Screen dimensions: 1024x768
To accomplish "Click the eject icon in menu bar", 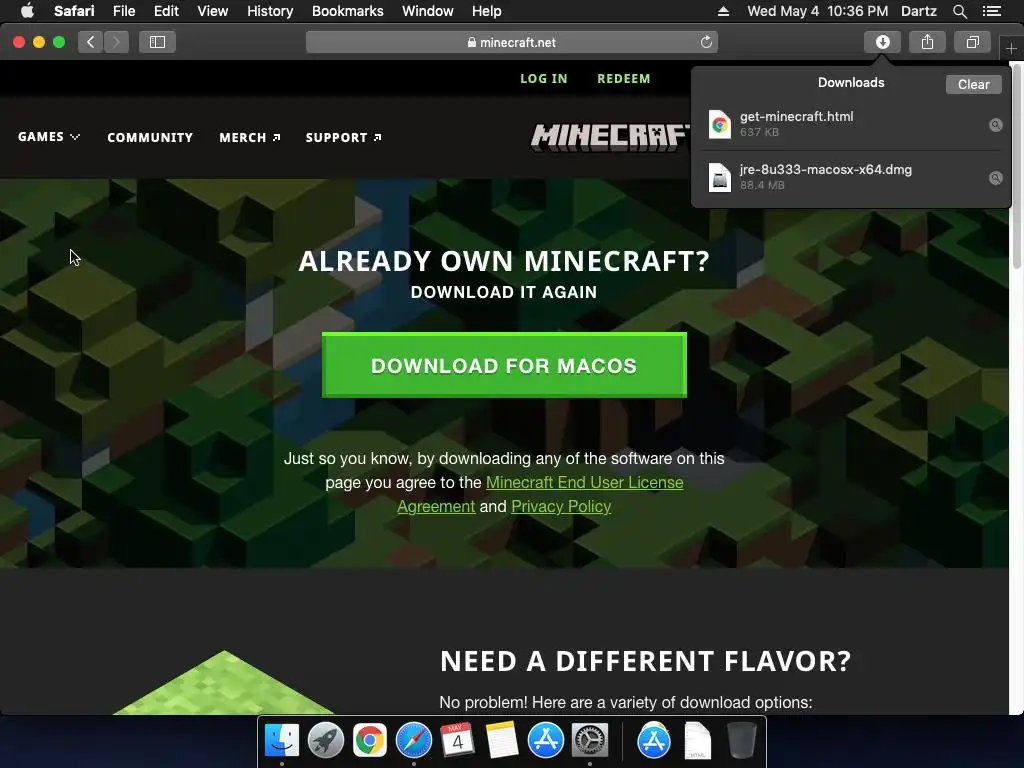I will (723, 11).
